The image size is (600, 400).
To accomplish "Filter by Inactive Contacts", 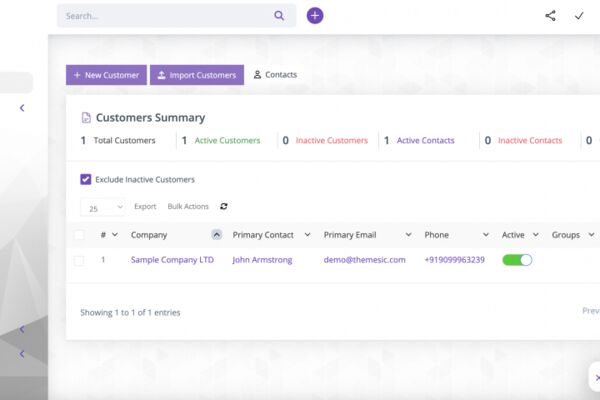I will [530, 140].
